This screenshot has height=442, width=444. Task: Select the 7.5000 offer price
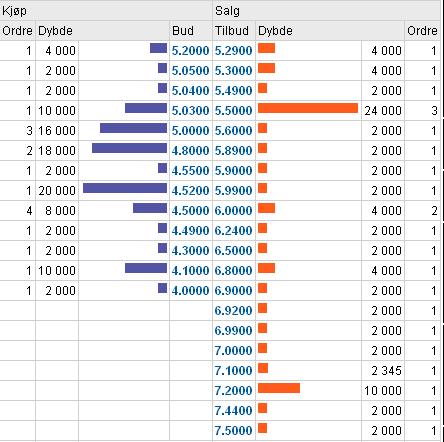[x=233, y=431]
